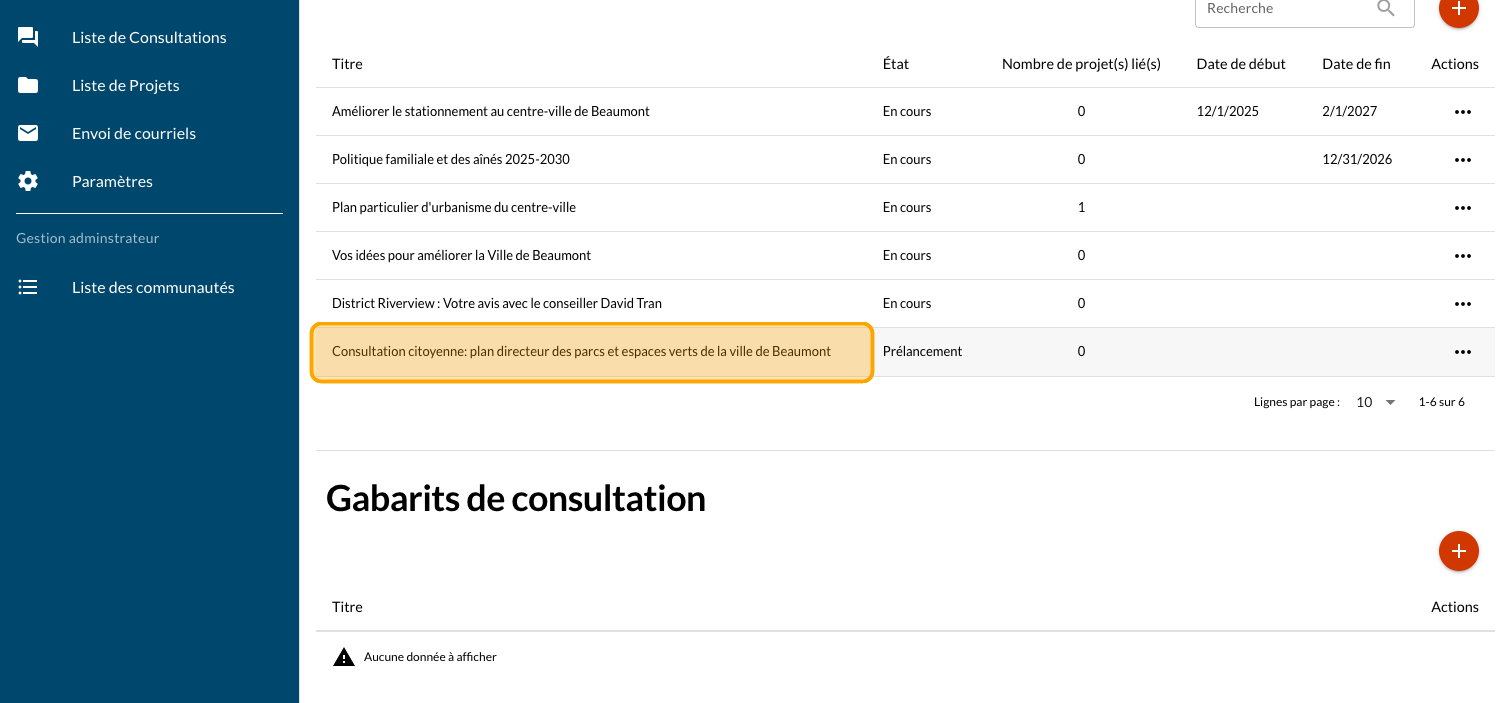Sort by the Date de début column header
The height and width of the screenshot is (703, 1511).
pyautogui.click(x=1240, y=64)
